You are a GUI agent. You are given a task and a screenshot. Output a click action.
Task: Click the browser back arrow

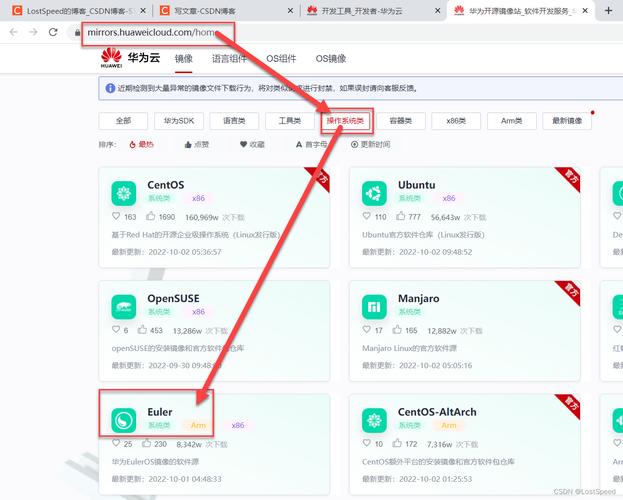click(14, 32)
